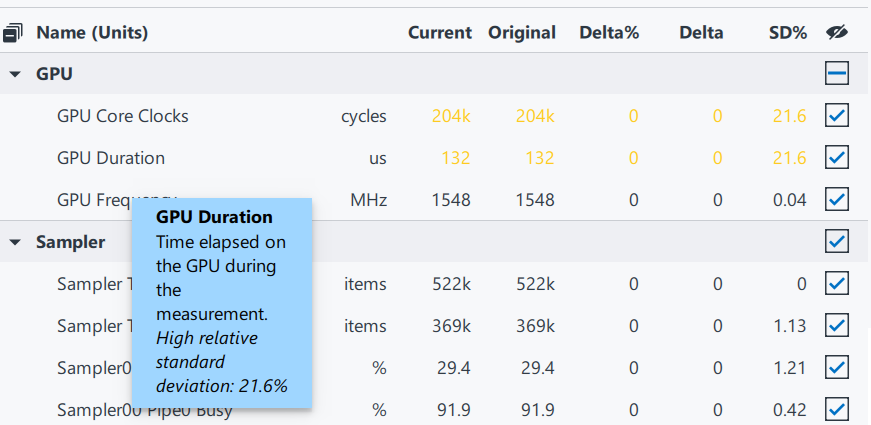Sort by the SD% column header
This screenshot has width=871, height=425.
787,33
